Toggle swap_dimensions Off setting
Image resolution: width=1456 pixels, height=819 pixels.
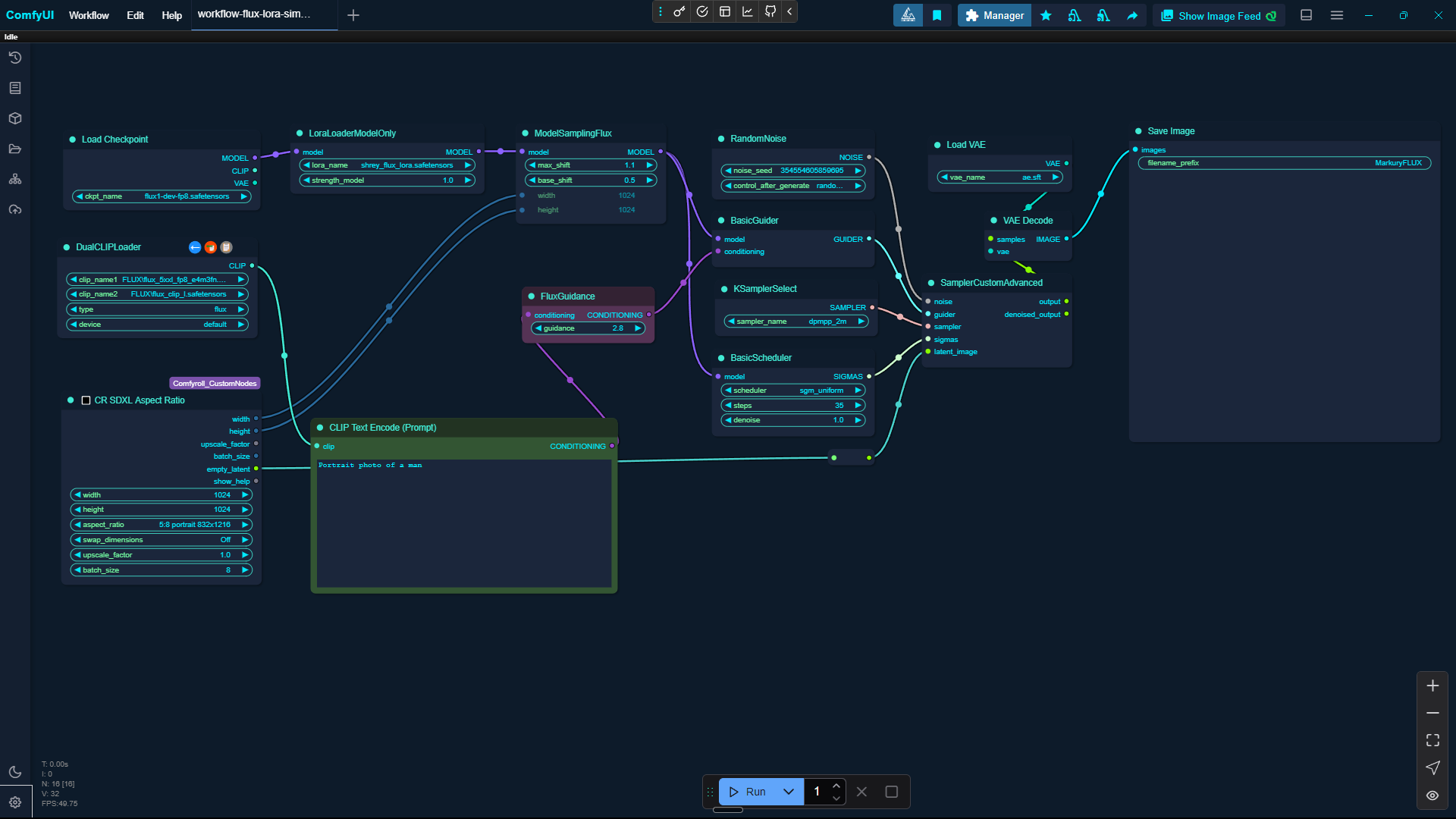(161, 540)
